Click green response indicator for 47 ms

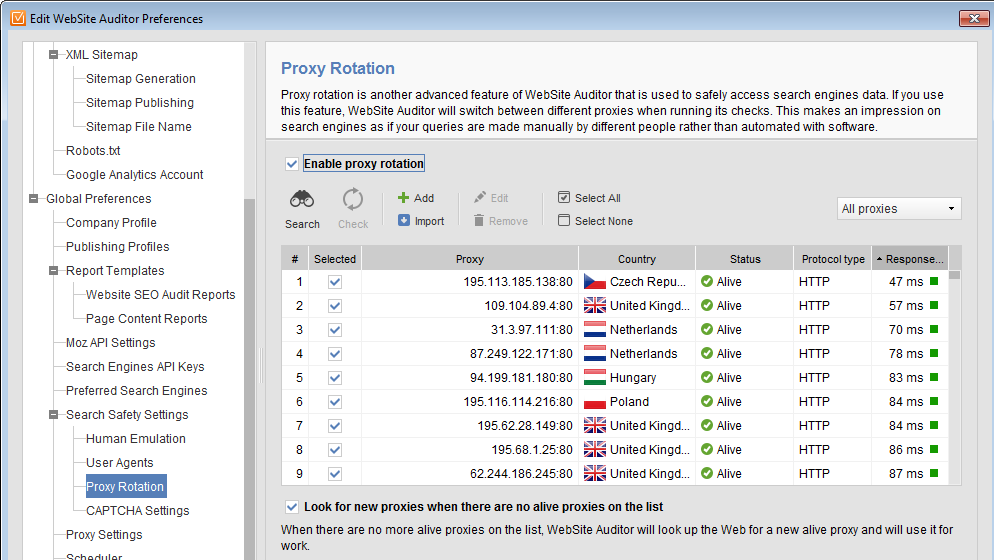click(934, 281)
